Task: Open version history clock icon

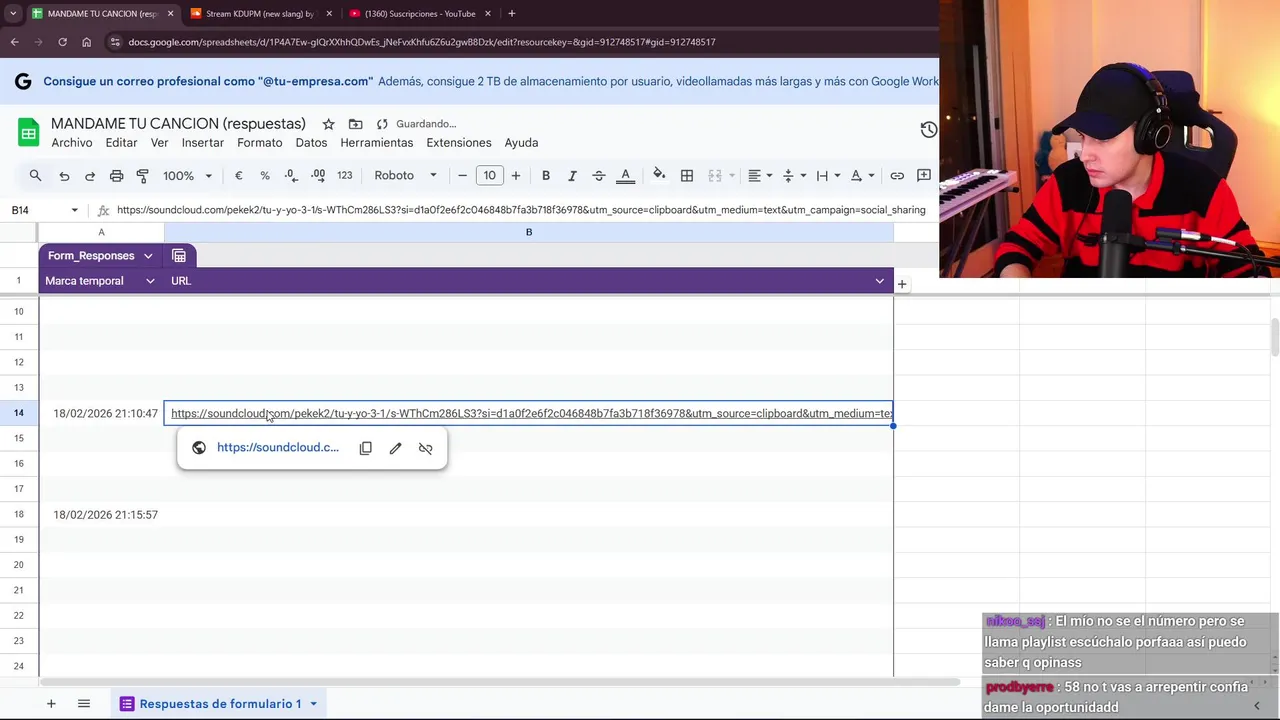Action: [928, 130]
